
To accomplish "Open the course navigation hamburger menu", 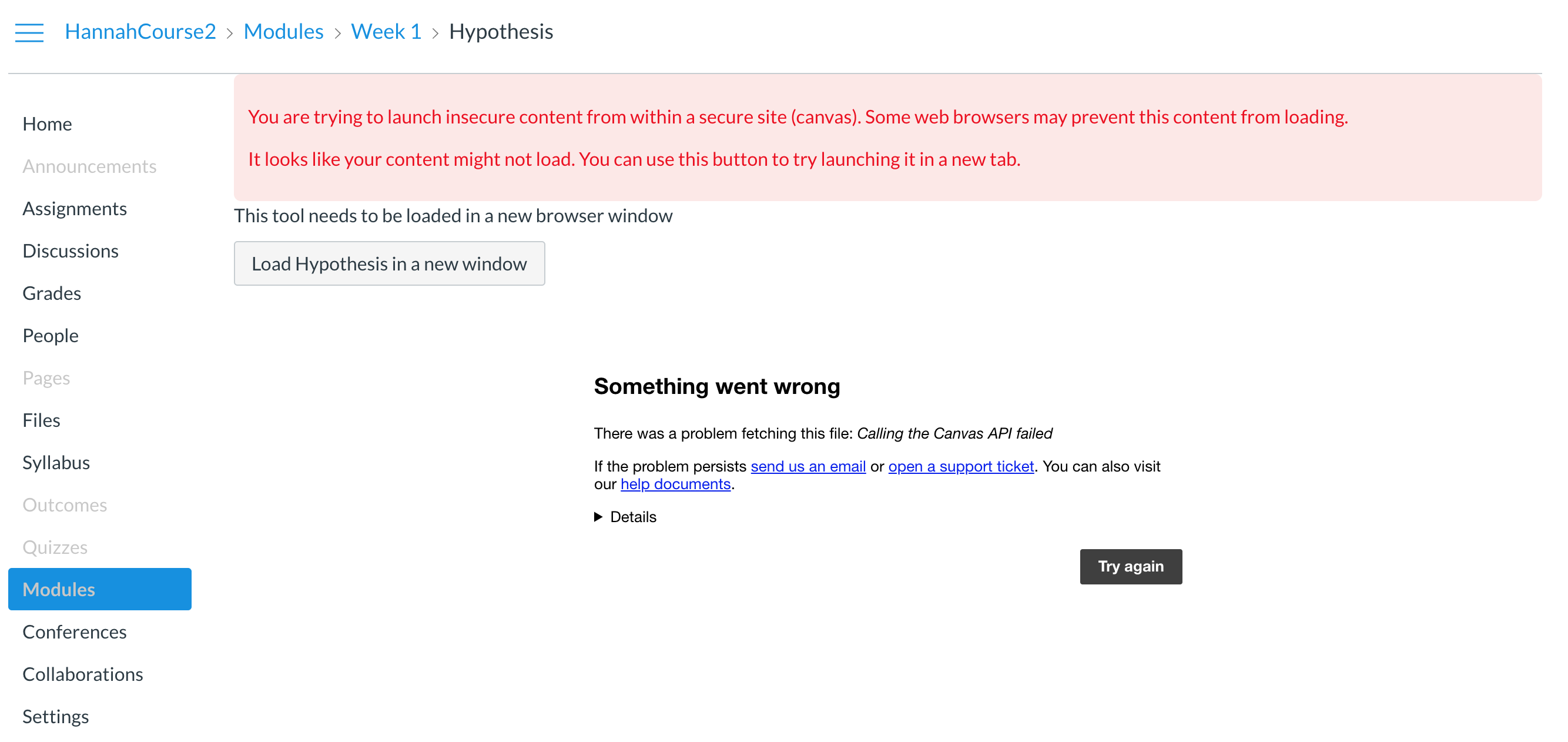I will coord(29,32).
